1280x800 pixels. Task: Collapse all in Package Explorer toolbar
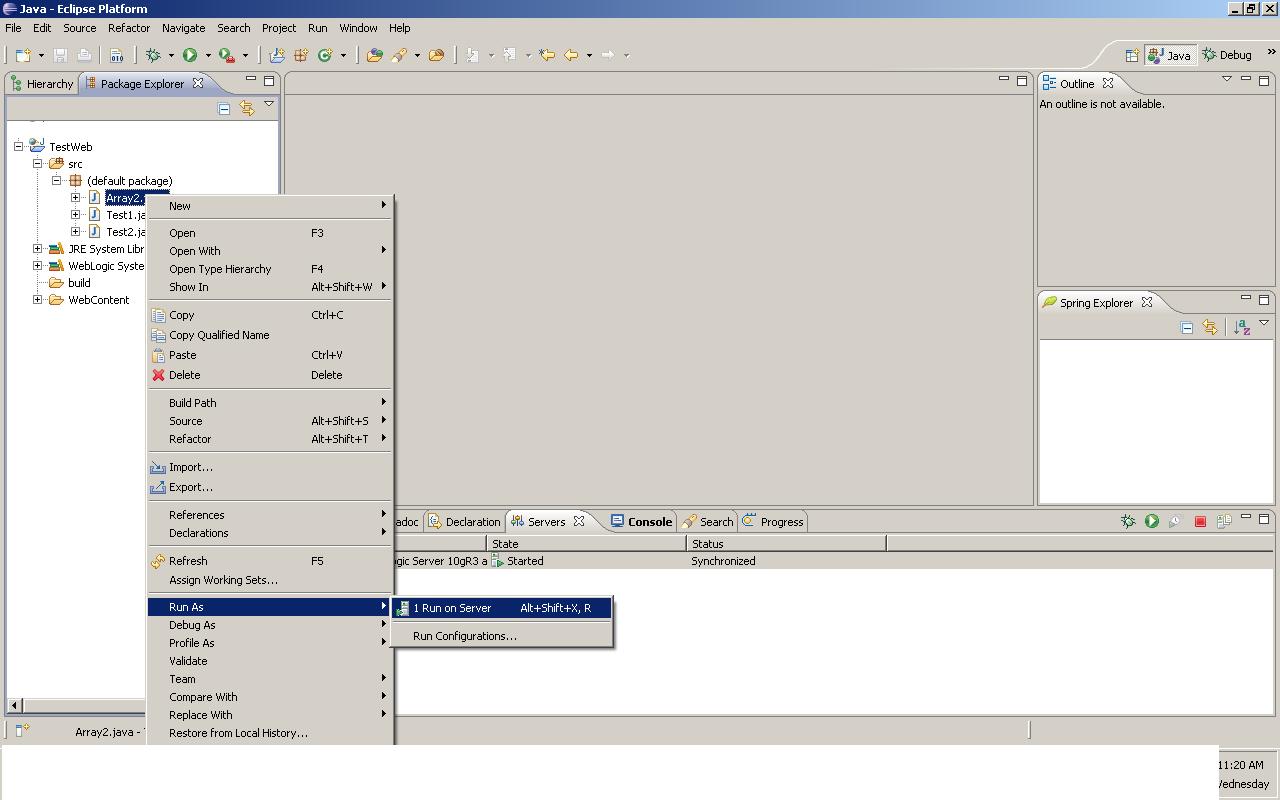[x=224, y=108]
